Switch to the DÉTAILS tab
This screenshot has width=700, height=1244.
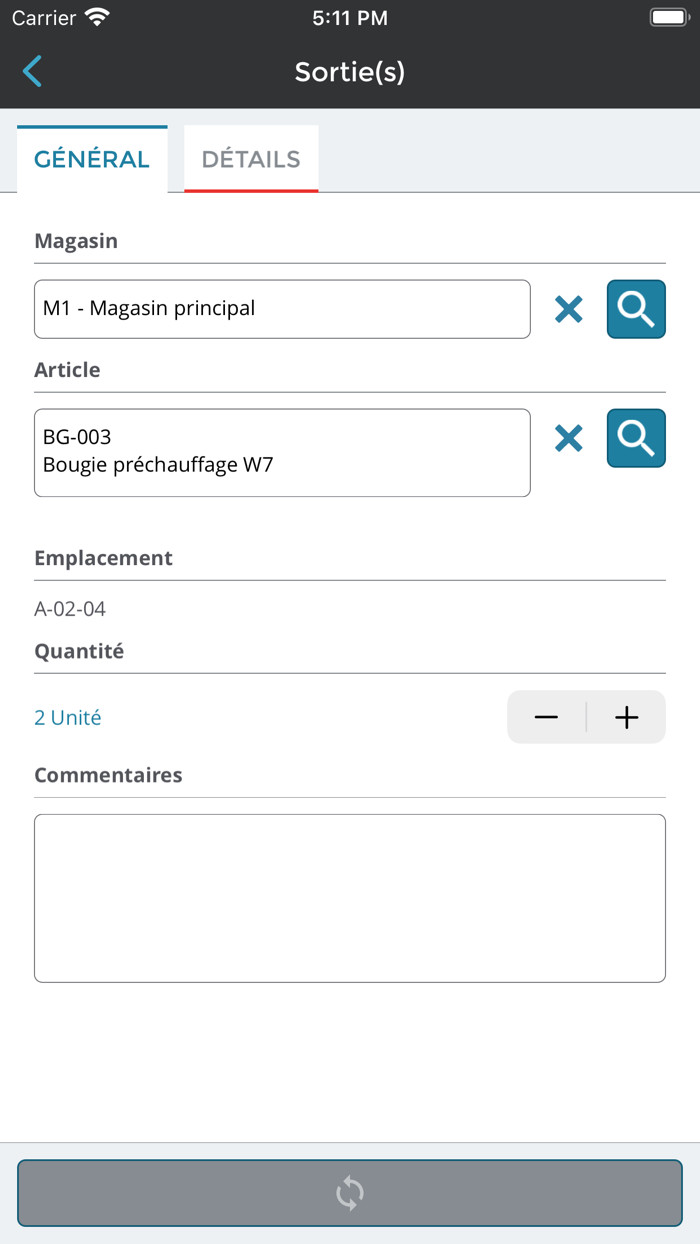(x=250, y=158)
